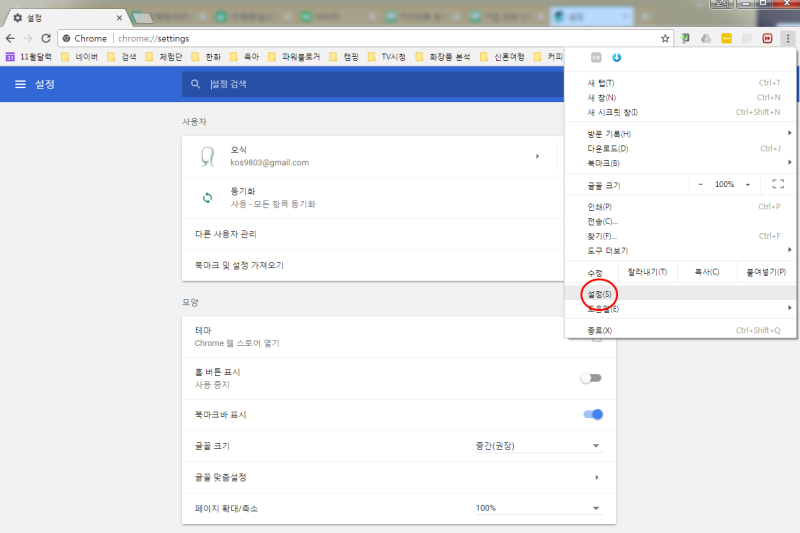This screenshot has width=800, height=533.
Task: Open the 한화 bookmark folder
Action: click(206, 57)
